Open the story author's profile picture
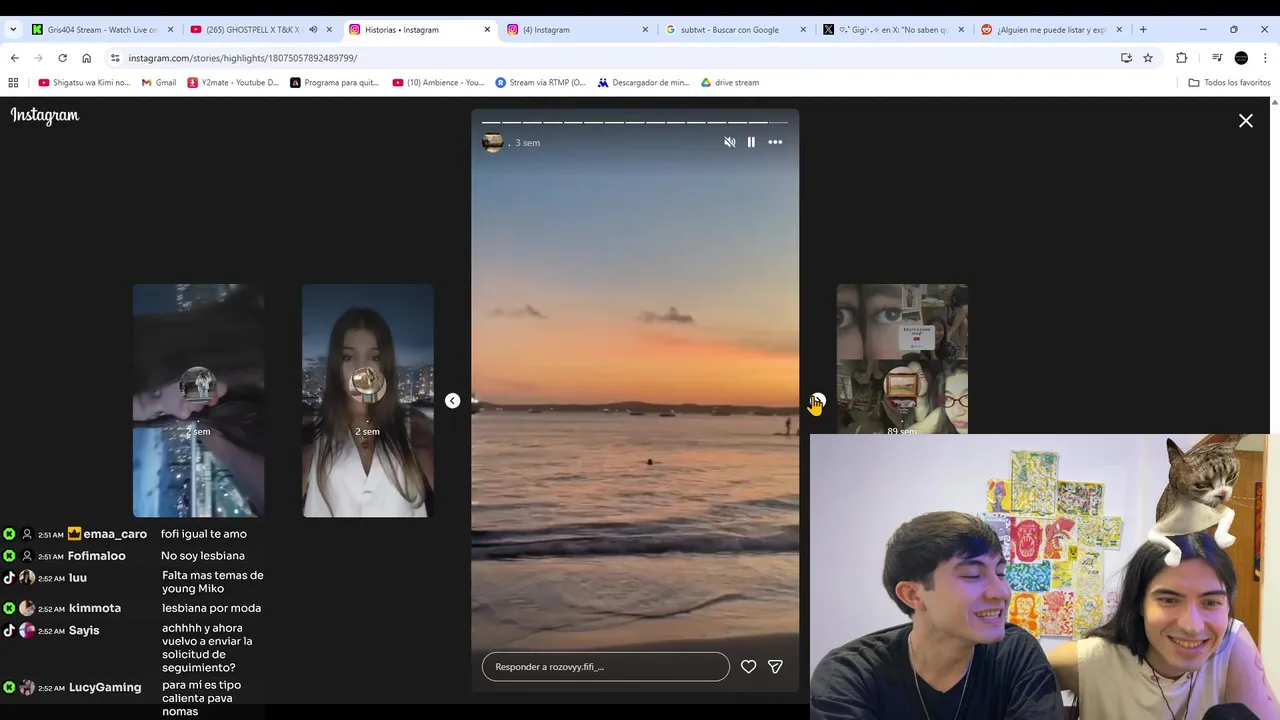1280x720 pixels. pyautogui.click(x=492, y=142)
